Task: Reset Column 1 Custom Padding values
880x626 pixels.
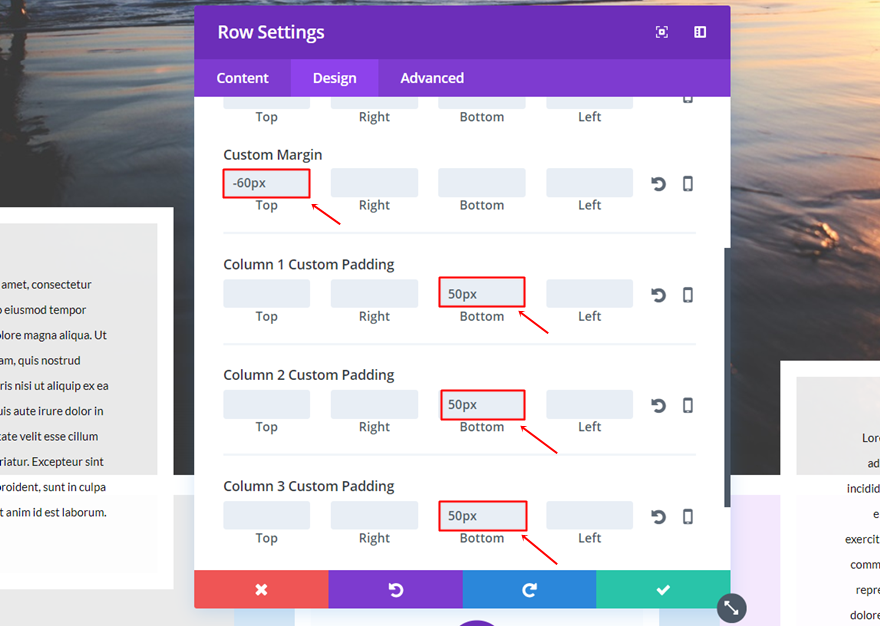Action: tap(658, 295)
